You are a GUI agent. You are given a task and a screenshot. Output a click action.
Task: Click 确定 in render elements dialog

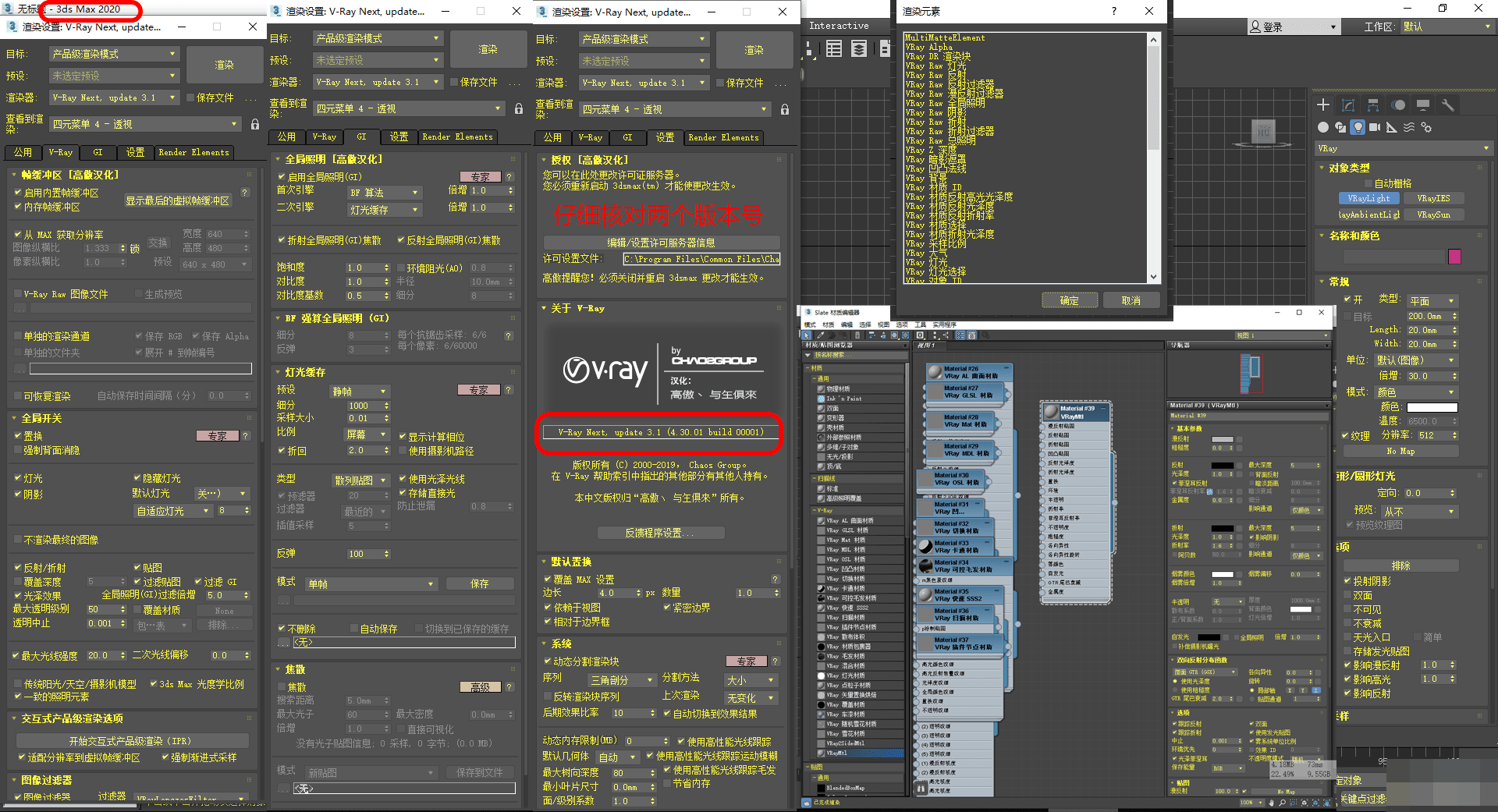[x=1070, y=300]
